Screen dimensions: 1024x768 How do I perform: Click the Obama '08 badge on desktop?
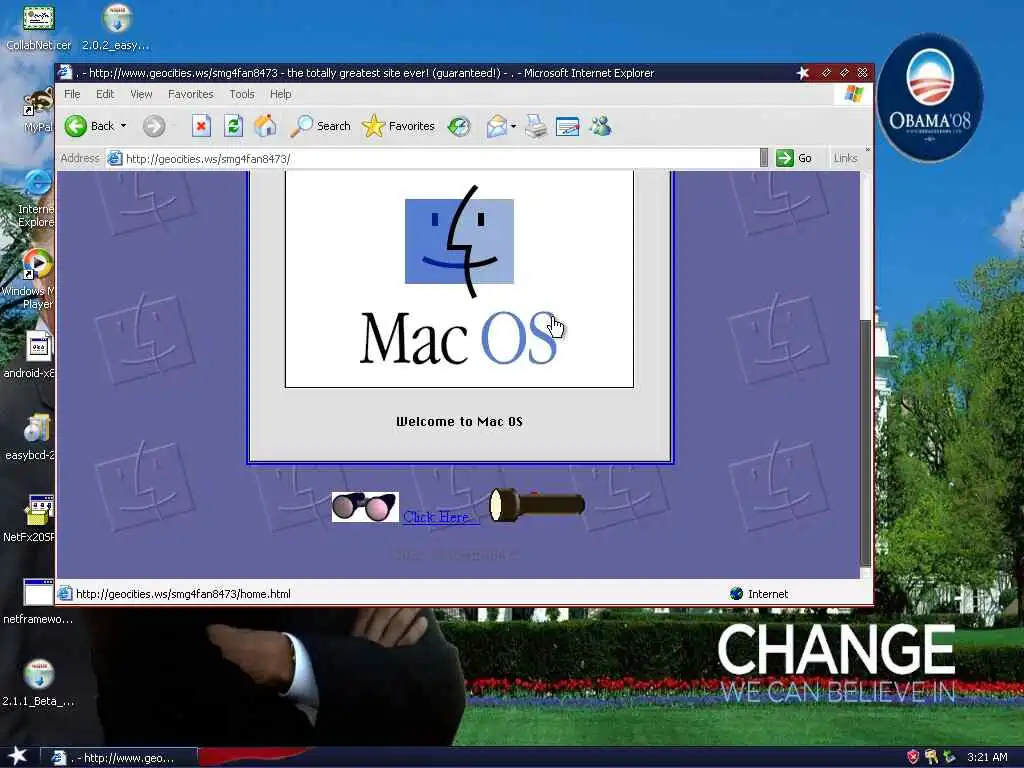point(930,97)
